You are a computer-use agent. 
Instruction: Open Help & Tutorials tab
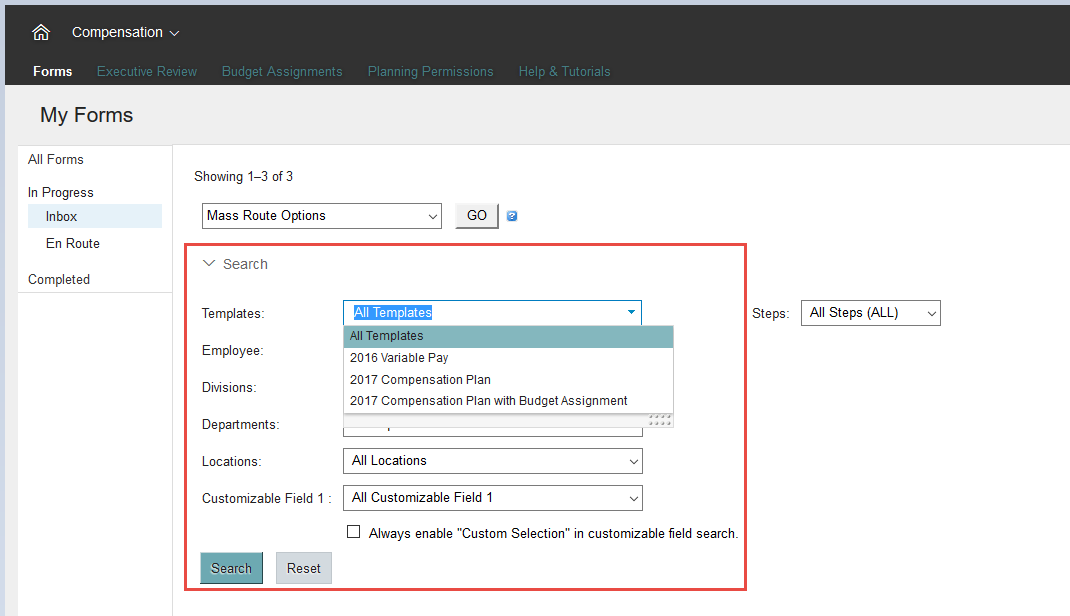coord(564,72)
